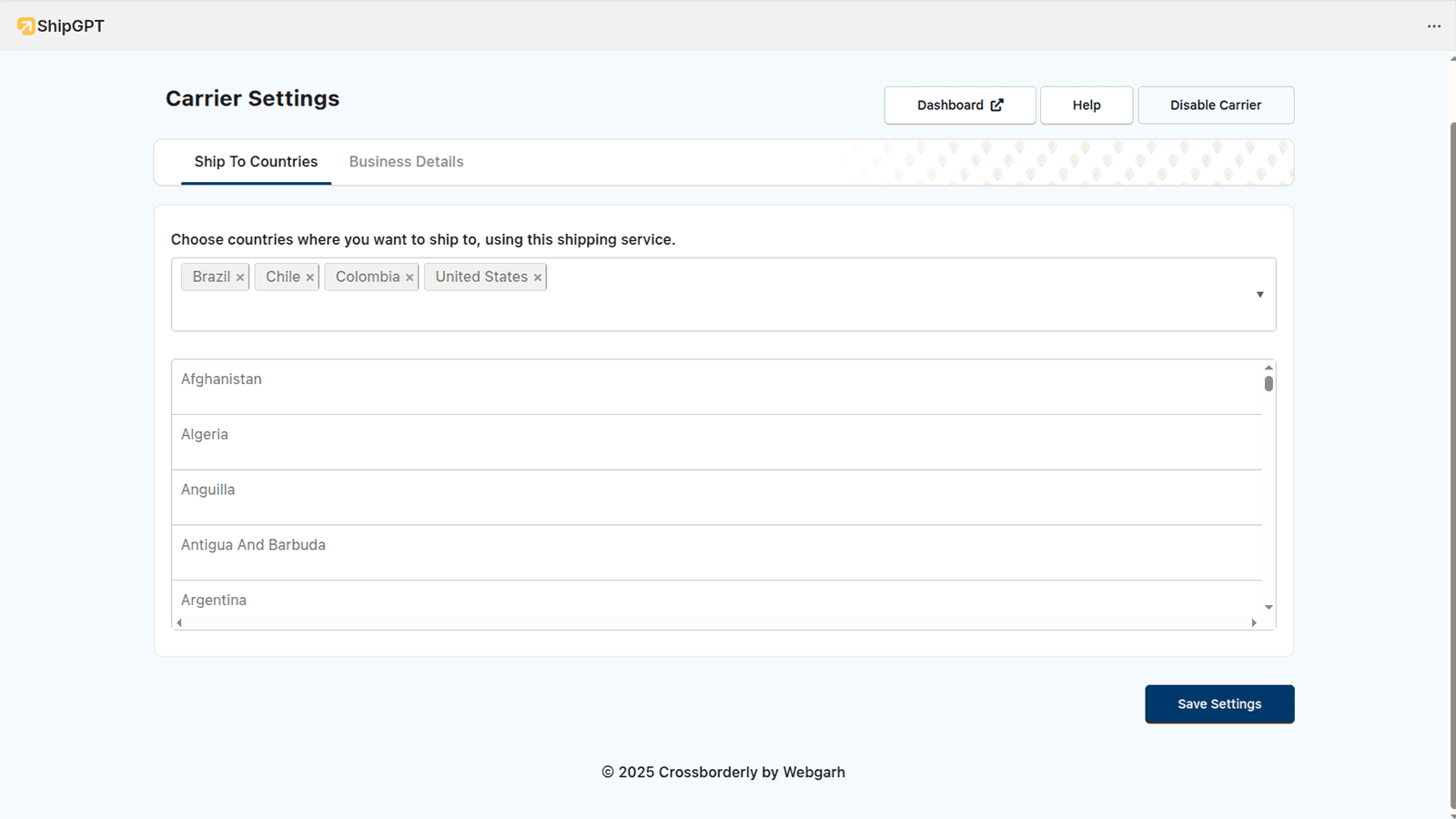The width and height of the screenshot is (1456, 819).
Task: Save the carrier settings
Action: [1219, 704]
